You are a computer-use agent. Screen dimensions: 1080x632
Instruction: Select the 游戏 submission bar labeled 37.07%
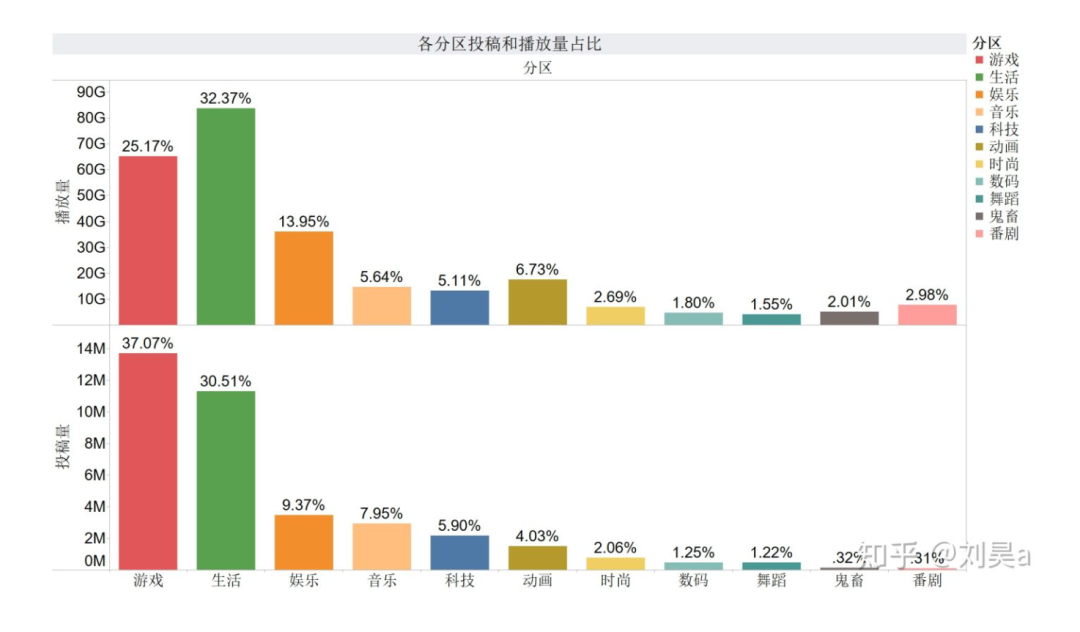[148, 461]
